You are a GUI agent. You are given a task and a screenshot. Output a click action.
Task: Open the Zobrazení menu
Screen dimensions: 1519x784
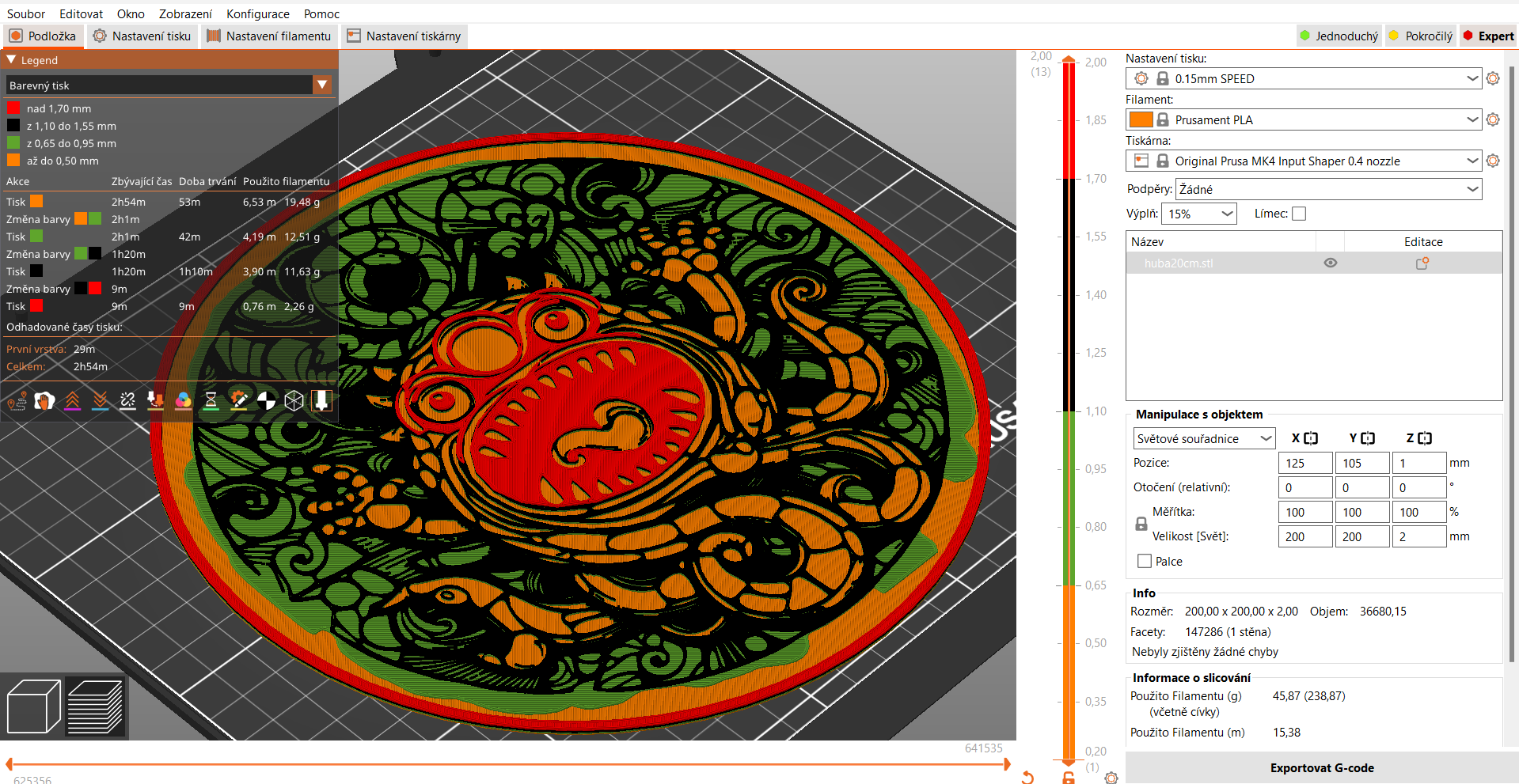click(x=185, y=13)
